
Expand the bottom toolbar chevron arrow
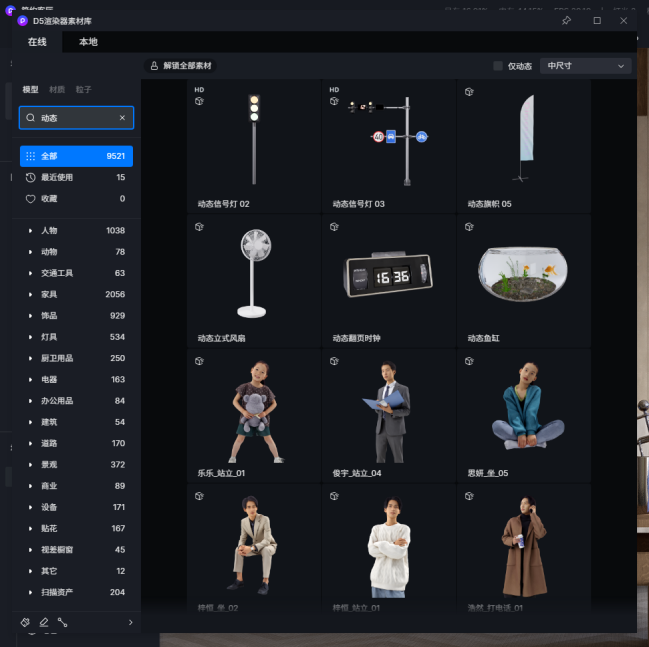(130, 622)
